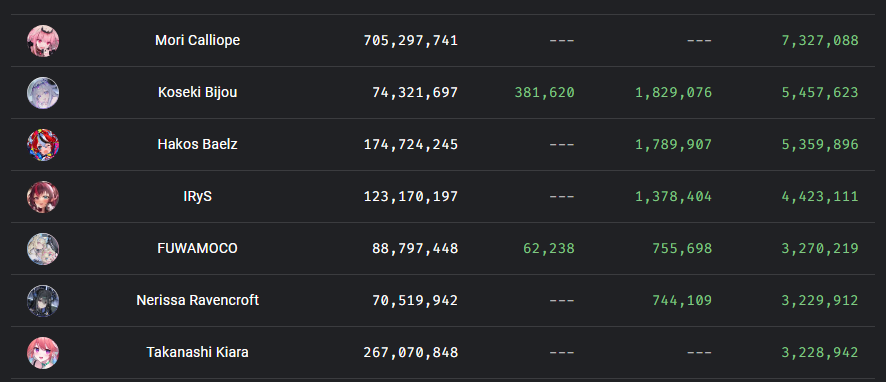This screenshot has width=886, height=382.
Task: Select the Takanashi Kiara name link
Action: click(197, 353)
